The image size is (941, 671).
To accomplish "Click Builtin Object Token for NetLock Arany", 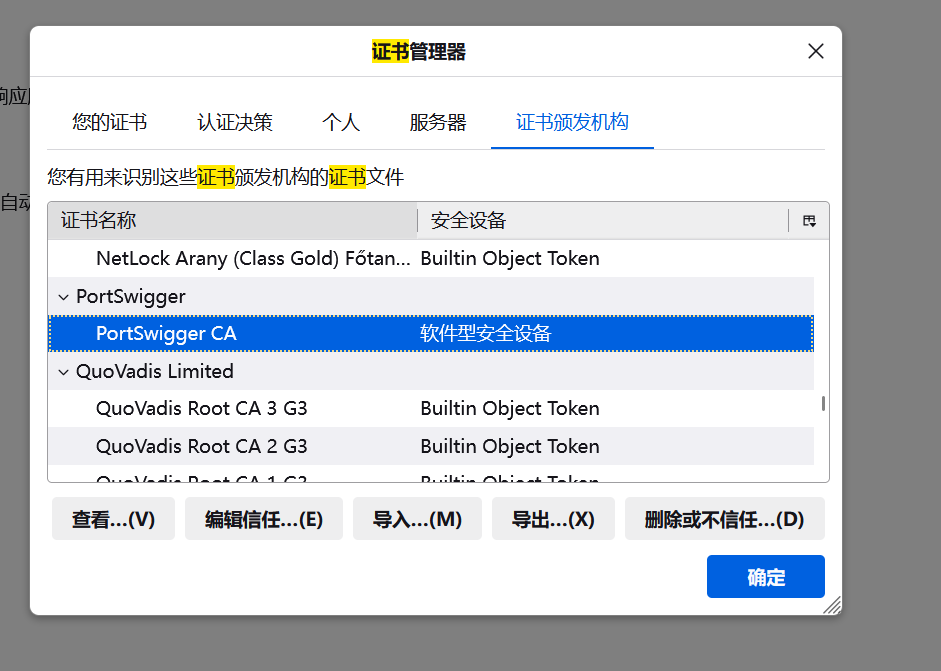I will tap(510, 259).
